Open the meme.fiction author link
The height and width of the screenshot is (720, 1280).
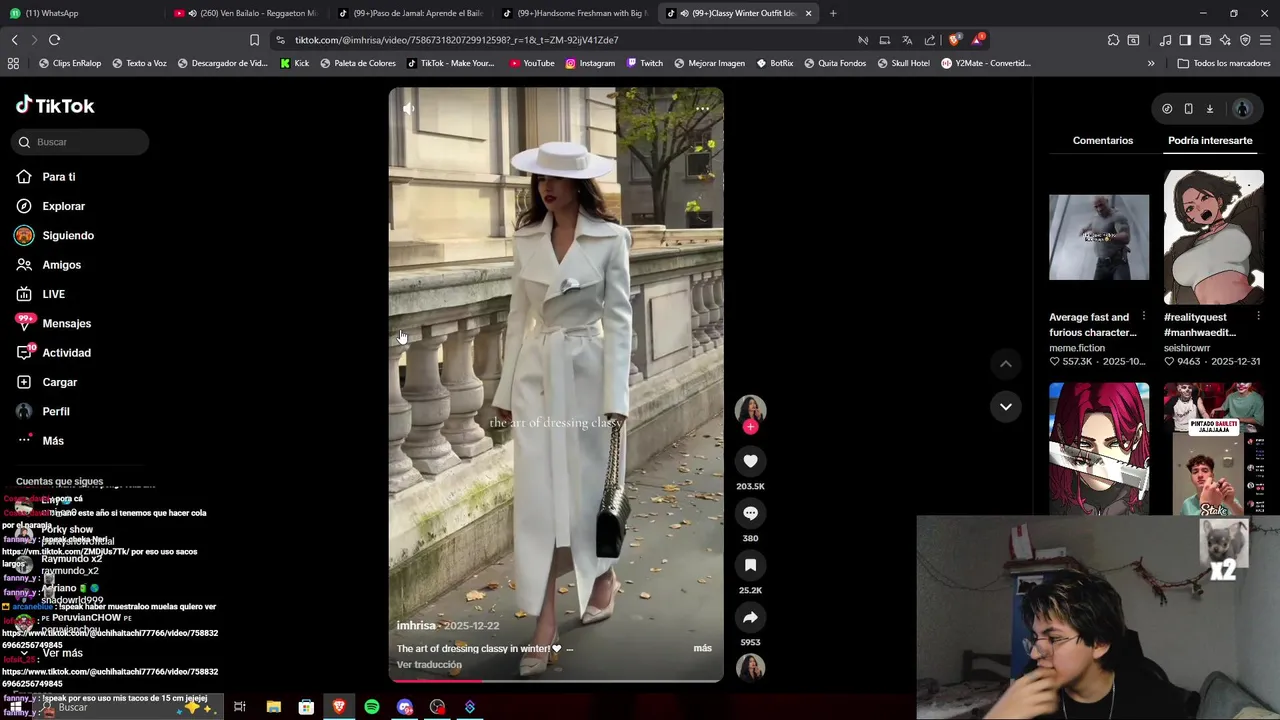tap(1077, 348)
